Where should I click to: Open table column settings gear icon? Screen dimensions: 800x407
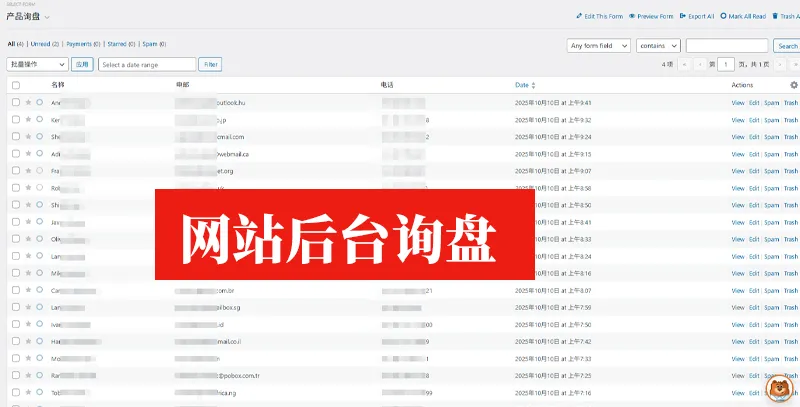coord(793,85)
